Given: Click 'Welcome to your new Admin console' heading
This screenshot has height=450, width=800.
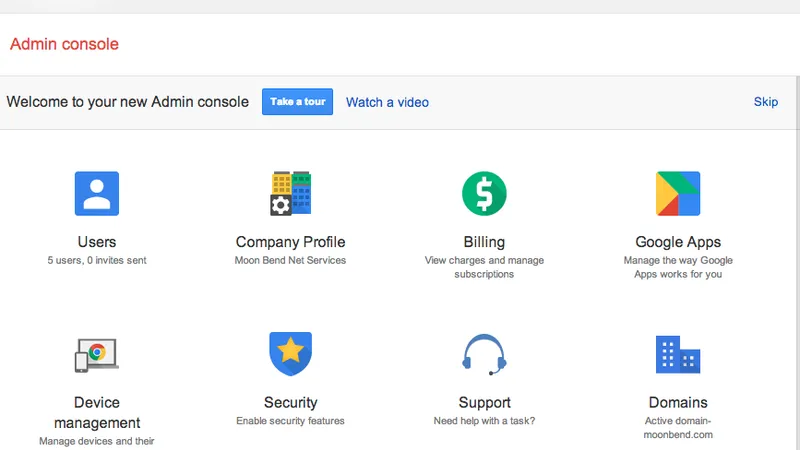Looking at the screenshot, I should 128,102.
